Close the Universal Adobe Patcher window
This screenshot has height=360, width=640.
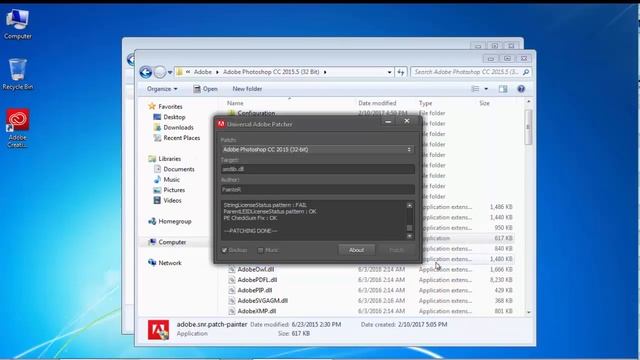pos(407,121)
